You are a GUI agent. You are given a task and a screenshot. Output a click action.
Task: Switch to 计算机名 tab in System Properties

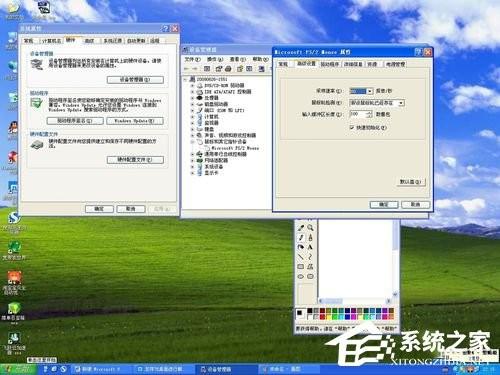(51, 41)
